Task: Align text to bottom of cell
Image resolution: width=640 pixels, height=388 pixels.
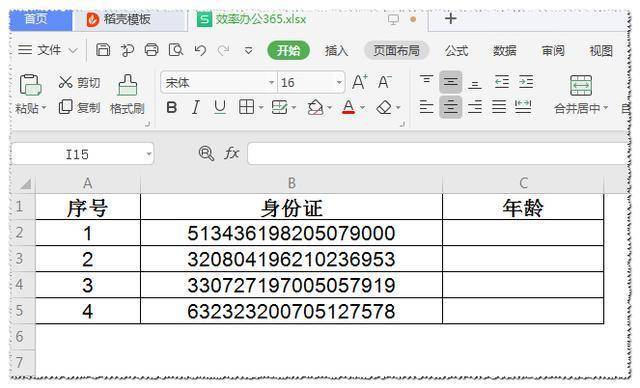Action: coord(475,84)
